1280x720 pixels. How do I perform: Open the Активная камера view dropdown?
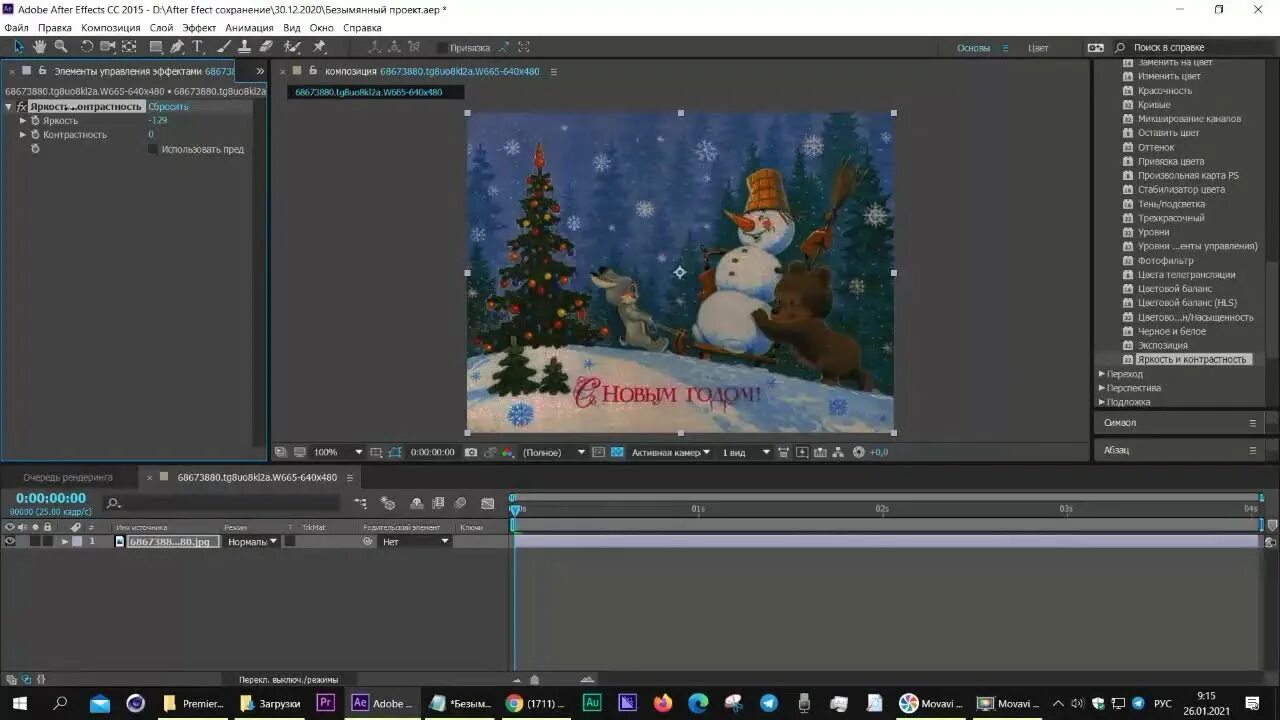pyautogui.click(x=670, y=452)
